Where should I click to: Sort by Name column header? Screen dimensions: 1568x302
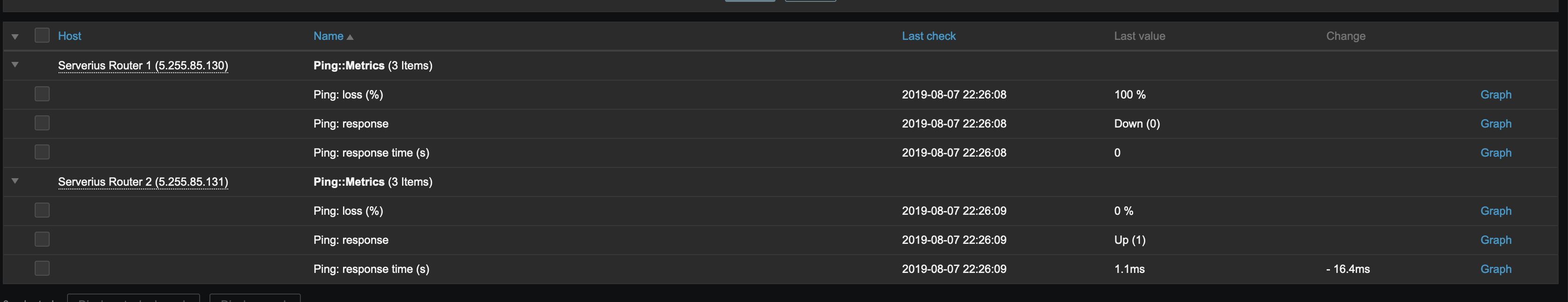click(329, 36)
